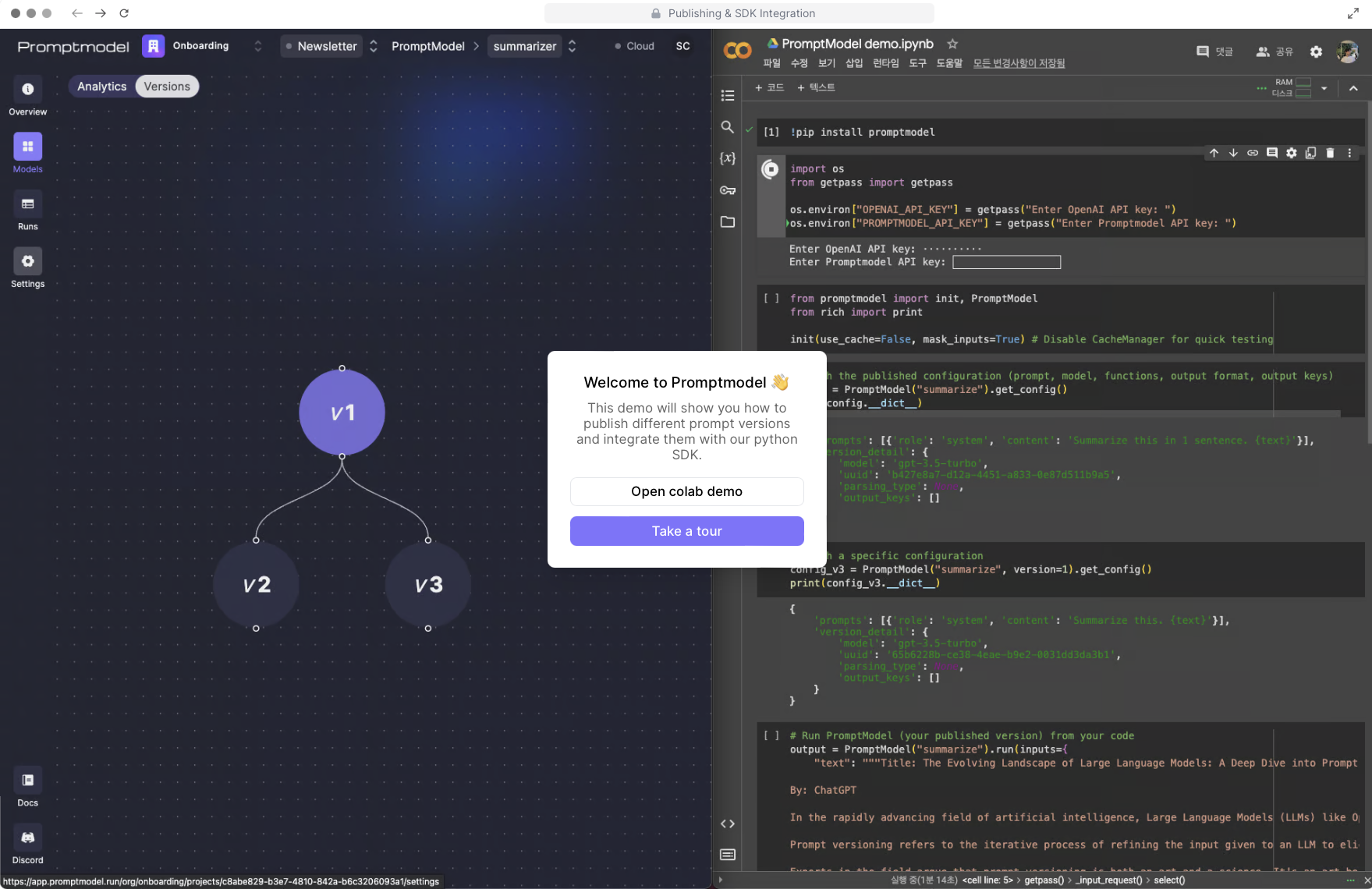This screenshot has width=1372, height=889.
Task: Open the Docs panel icon
Action: pos(27,780)
